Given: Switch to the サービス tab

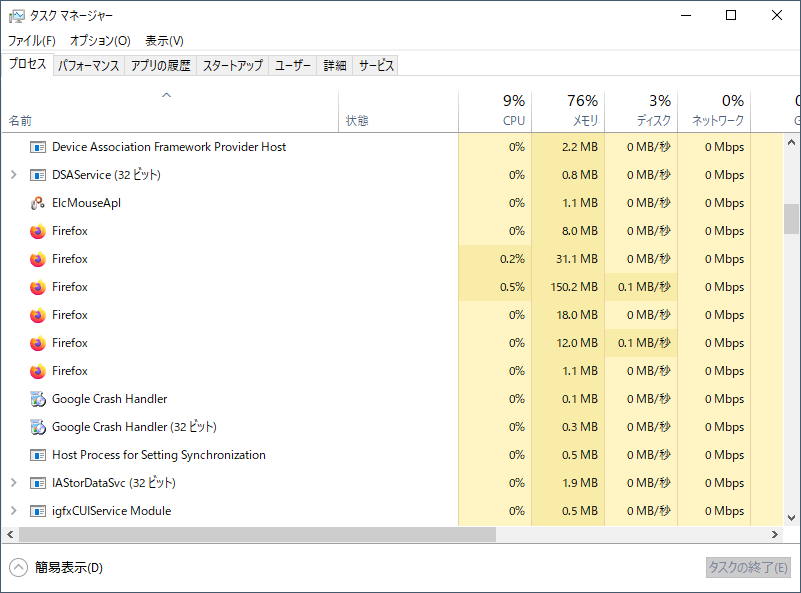Looking at the screenshot, I should coord(376,65).
